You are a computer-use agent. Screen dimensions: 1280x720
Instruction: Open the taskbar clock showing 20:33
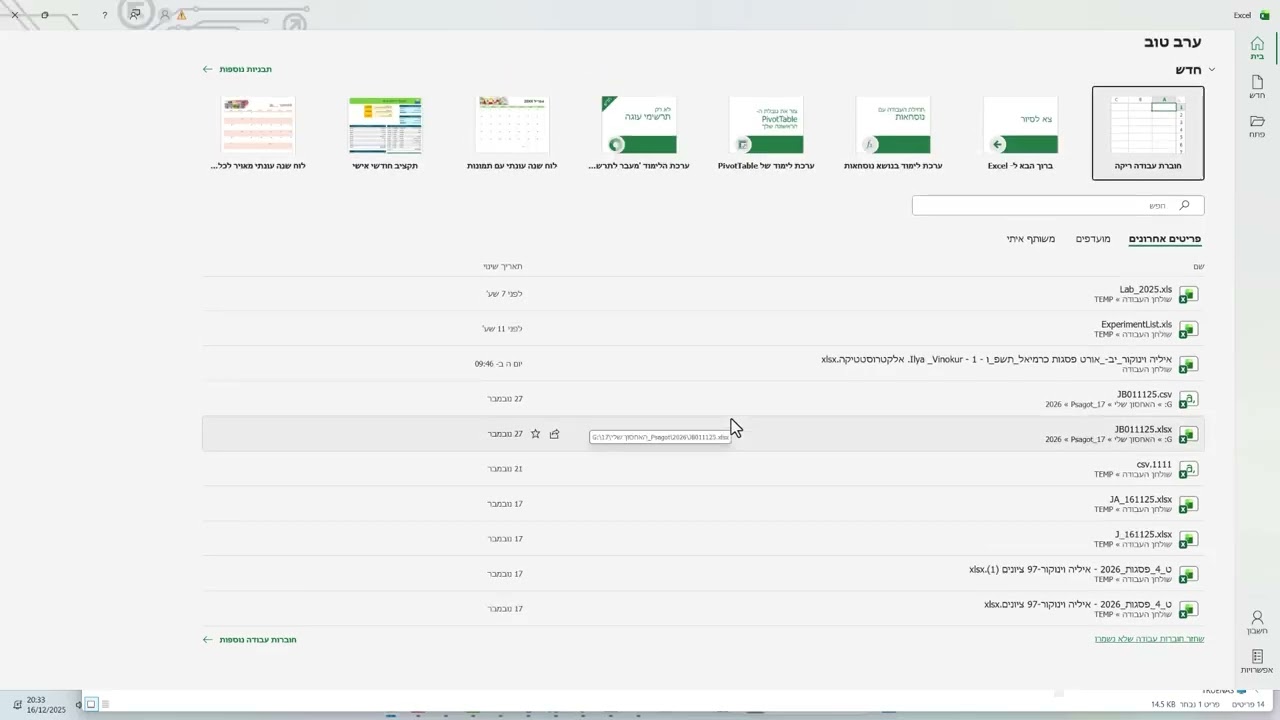(x=45, y=705)
